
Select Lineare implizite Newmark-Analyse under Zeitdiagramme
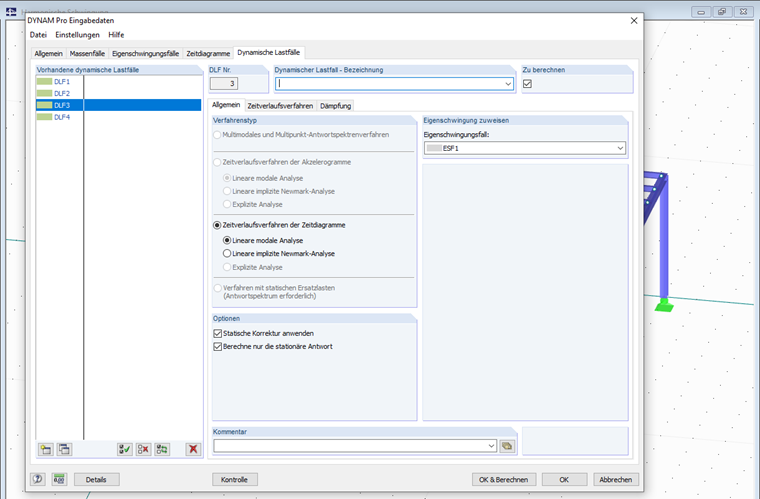click(x=227, y=253)
